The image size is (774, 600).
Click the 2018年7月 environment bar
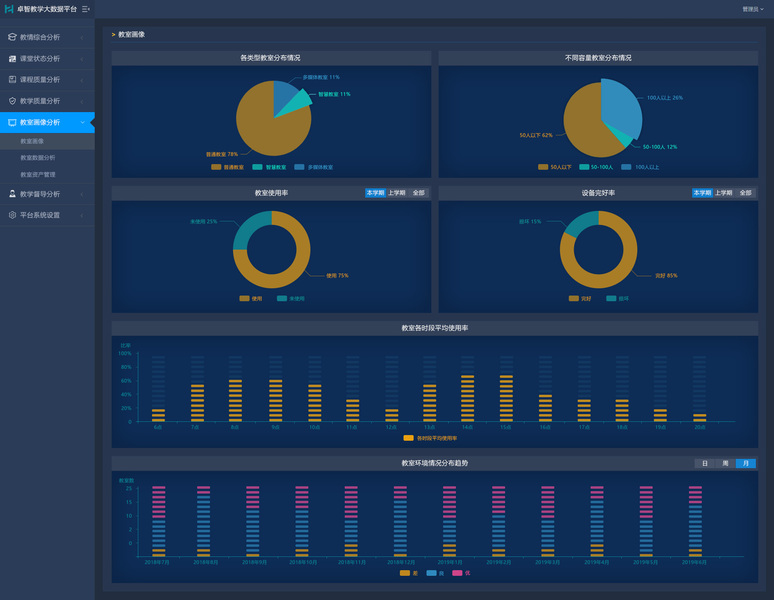pos(158,521)
